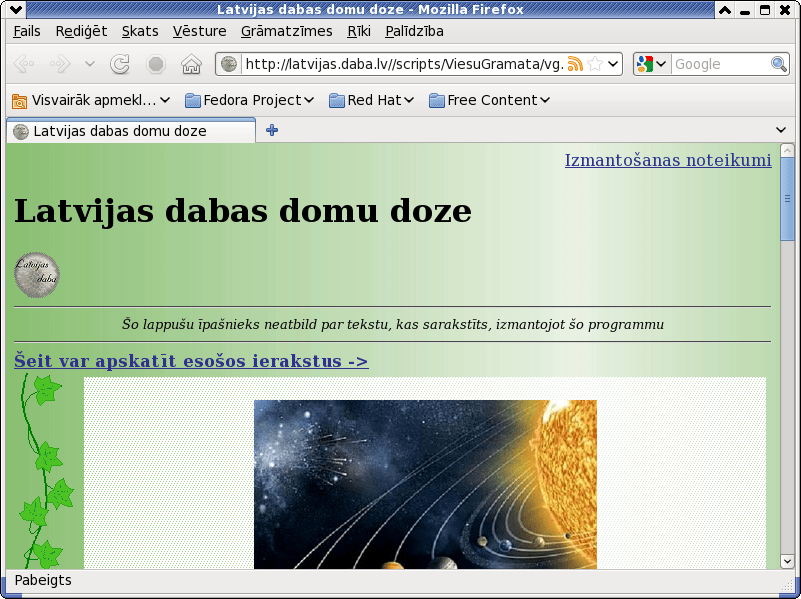Click the Google search input field

pyautogui.click(x=720, y=64)
